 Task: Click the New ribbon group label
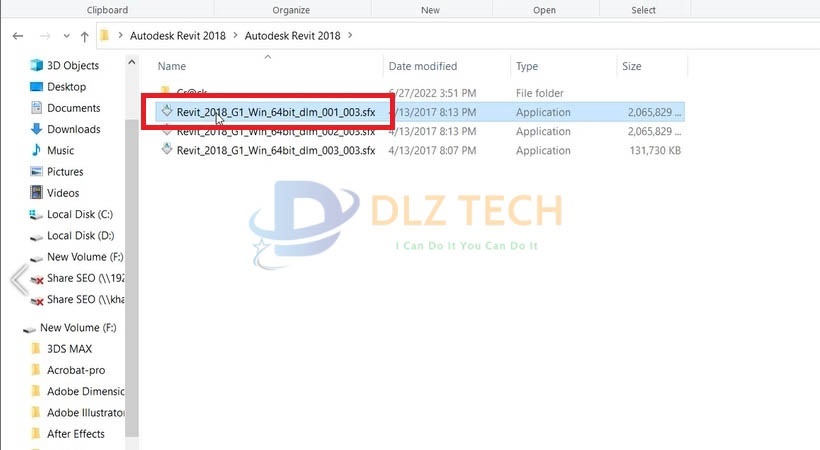coord(430,10)
